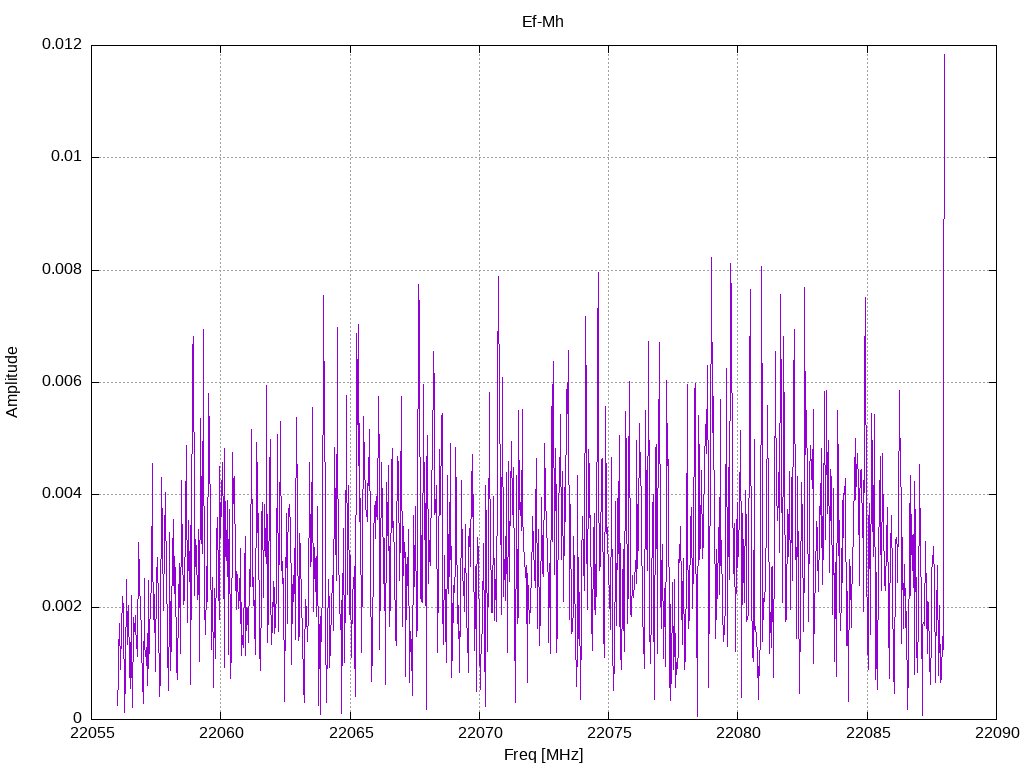Click the 0.008 y-axis tick value

(x=62, y=270)
